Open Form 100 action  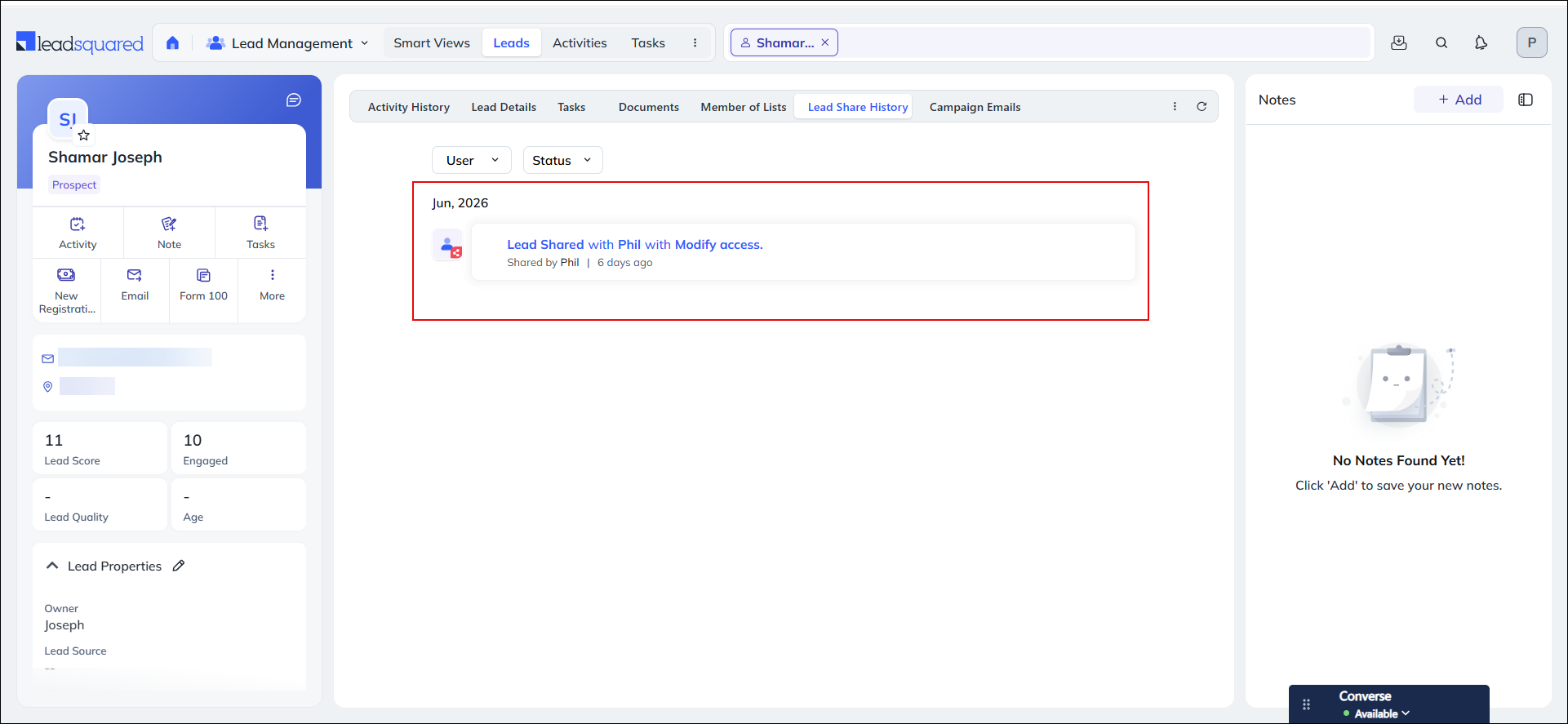point(203,284)
